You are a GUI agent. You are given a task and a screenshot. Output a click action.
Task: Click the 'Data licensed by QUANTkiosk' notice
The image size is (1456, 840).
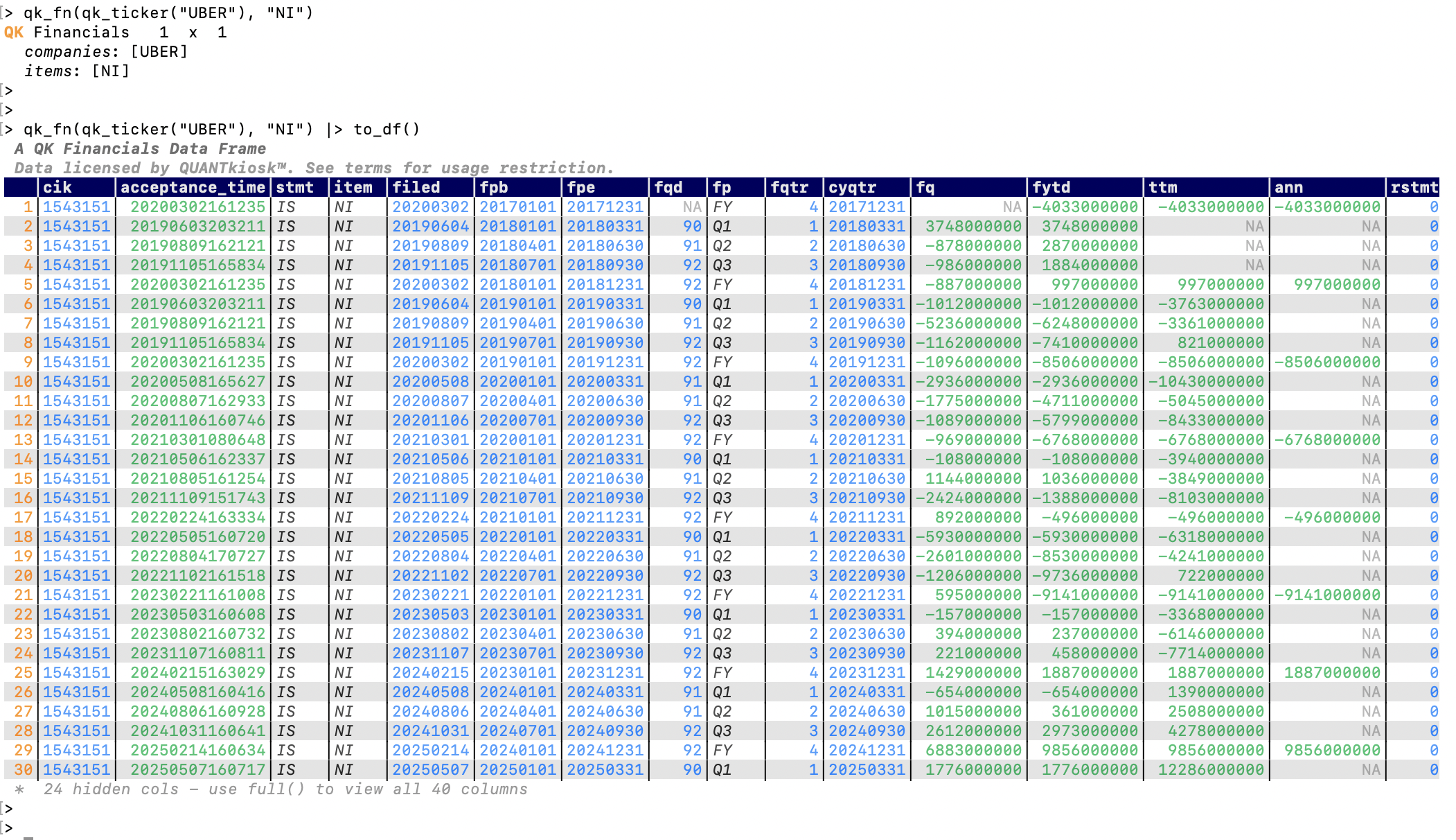pyautogui.click(x=314, y=168)
